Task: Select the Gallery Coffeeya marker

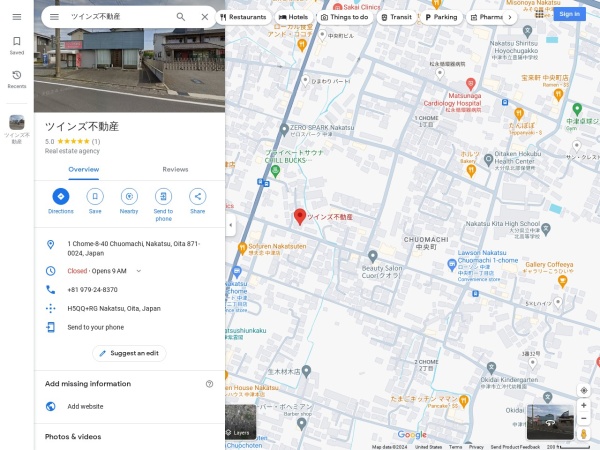Action: click(562, 282)
